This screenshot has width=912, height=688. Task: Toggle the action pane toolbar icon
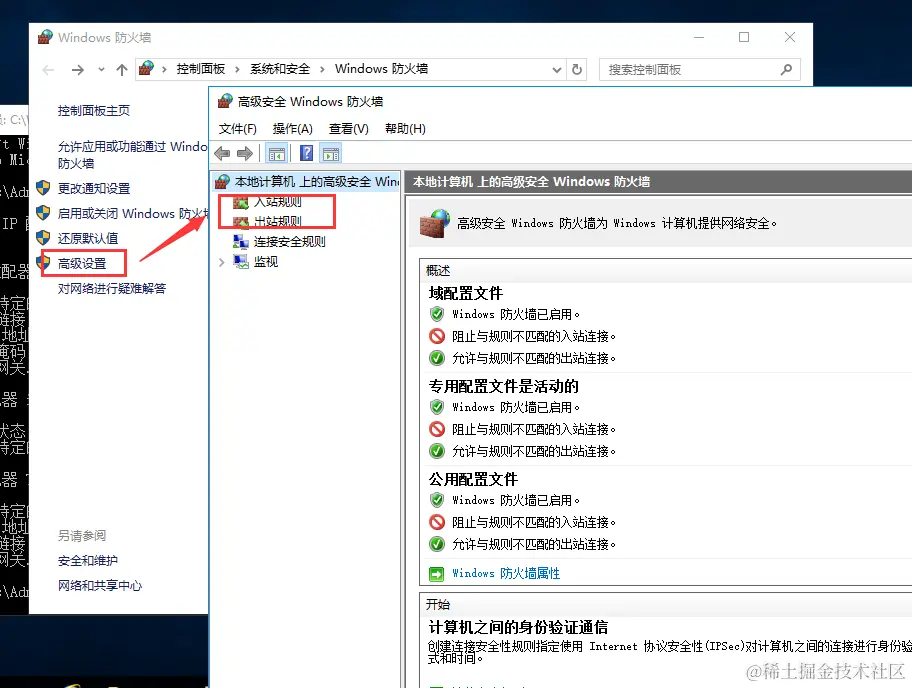click(x=331, y=154)
